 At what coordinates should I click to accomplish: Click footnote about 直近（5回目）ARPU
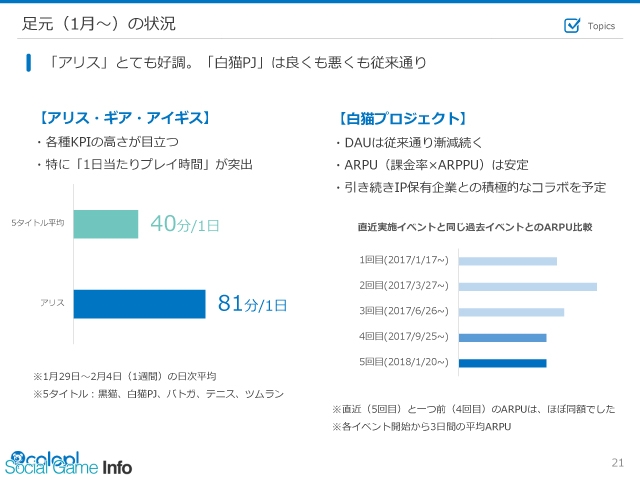tap(473, 409)
